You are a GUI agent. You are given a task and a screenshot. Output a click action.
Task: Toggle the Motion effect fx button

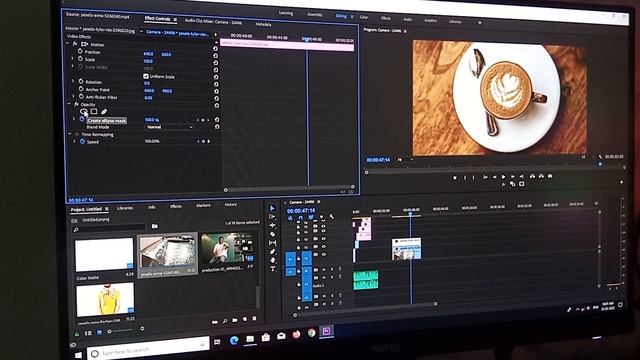pyautogui.click(x=75, y=44)
